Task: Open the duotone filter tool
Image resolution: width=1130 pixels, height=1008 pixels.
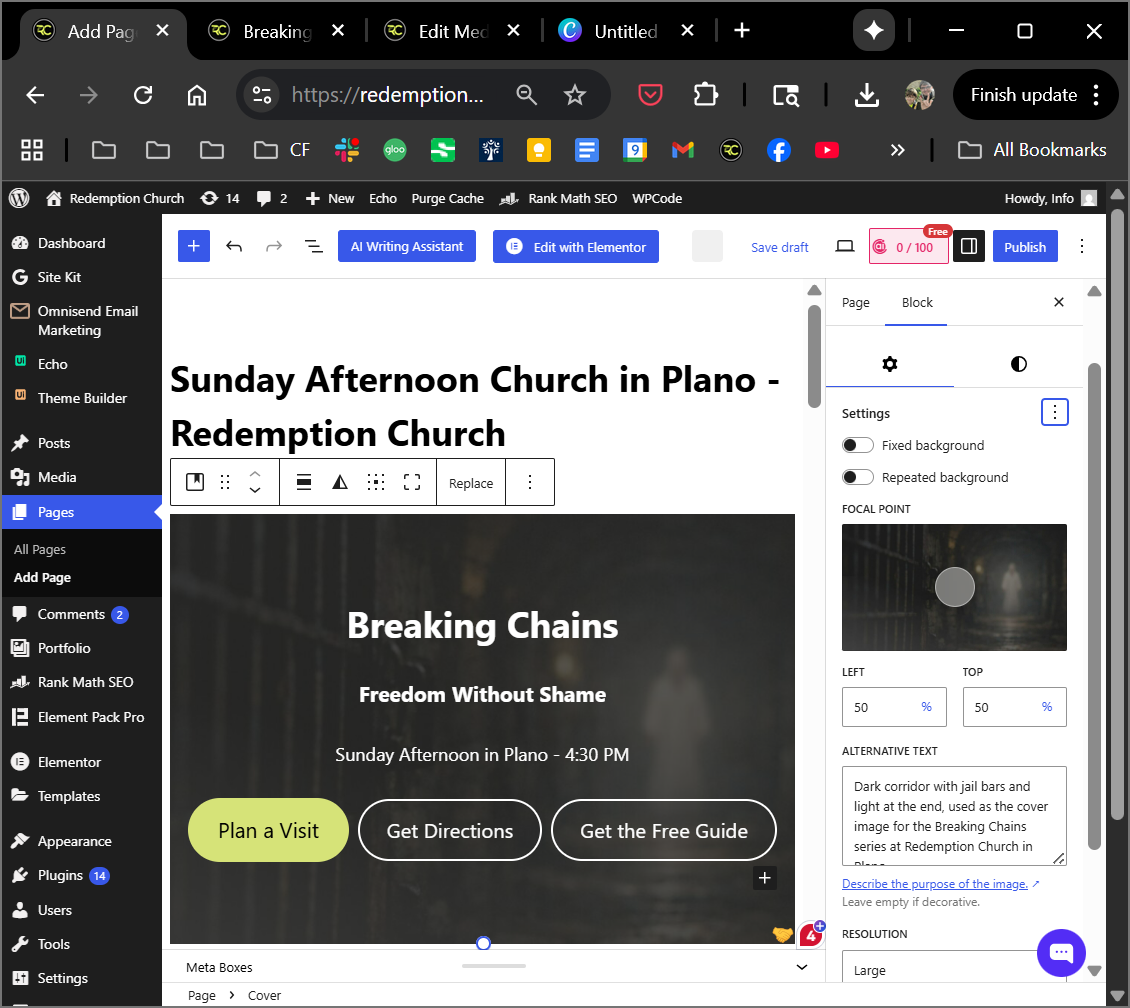Action: point(340,483)
